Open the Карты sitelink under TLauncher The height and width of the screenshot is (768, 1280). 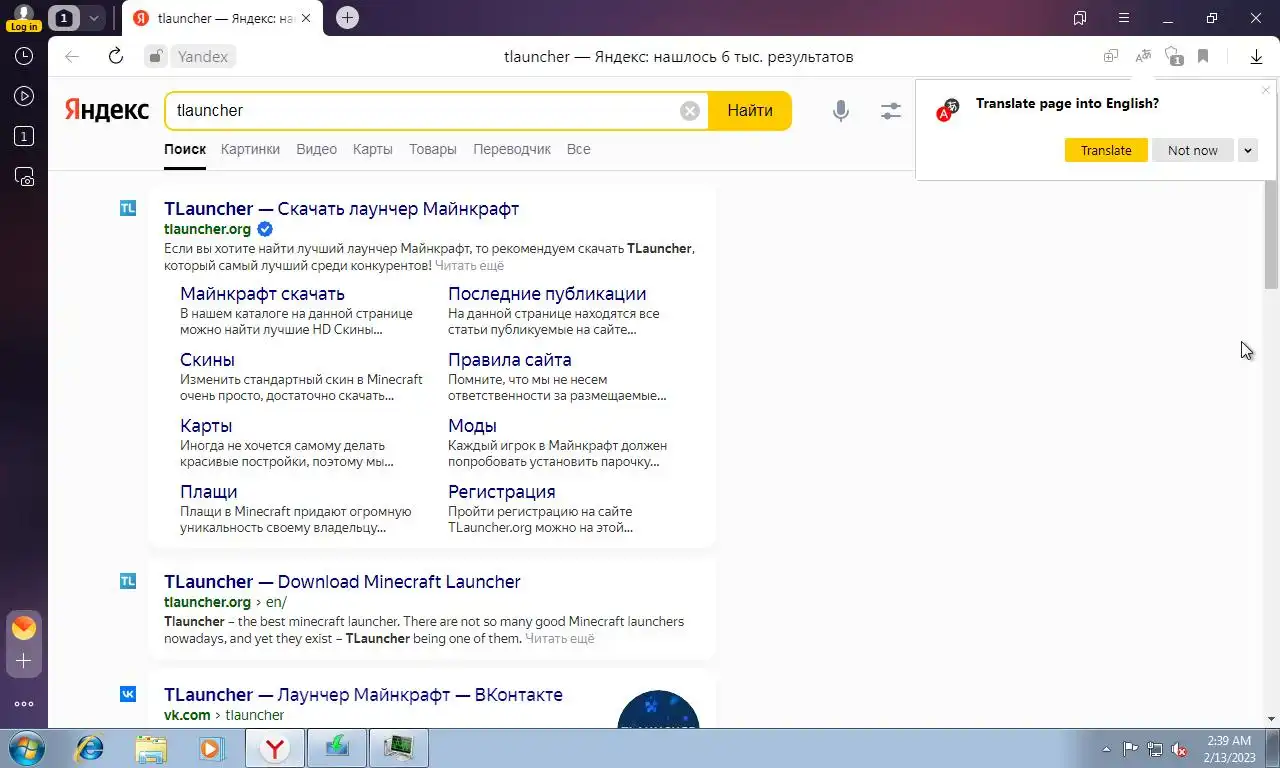(x=206, y=426)
